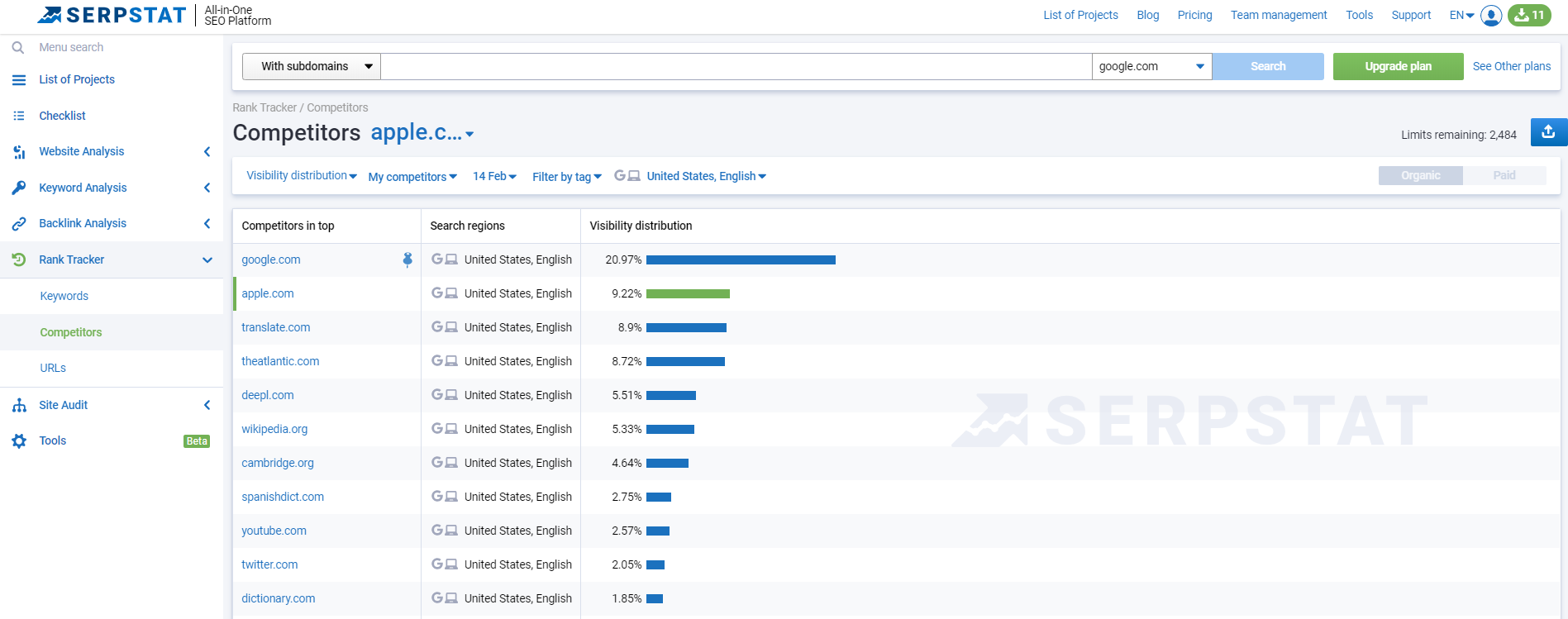Click the Visibility distribution column header
Screen dimensions: 1568x619
tap(641, 226)
